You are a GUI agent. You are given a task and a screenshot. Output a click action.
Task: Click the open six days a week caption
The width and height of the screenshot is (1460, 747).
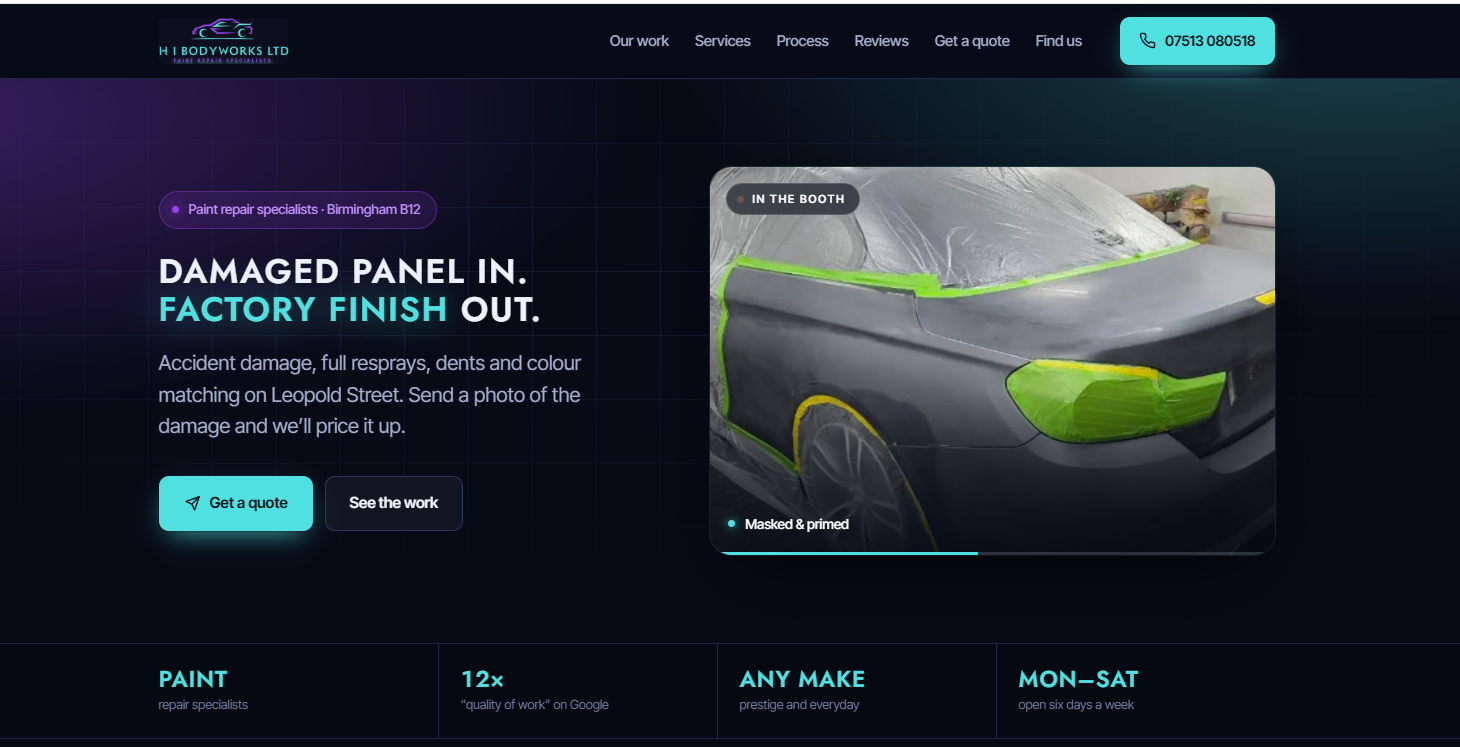[x=1076, y=705]
